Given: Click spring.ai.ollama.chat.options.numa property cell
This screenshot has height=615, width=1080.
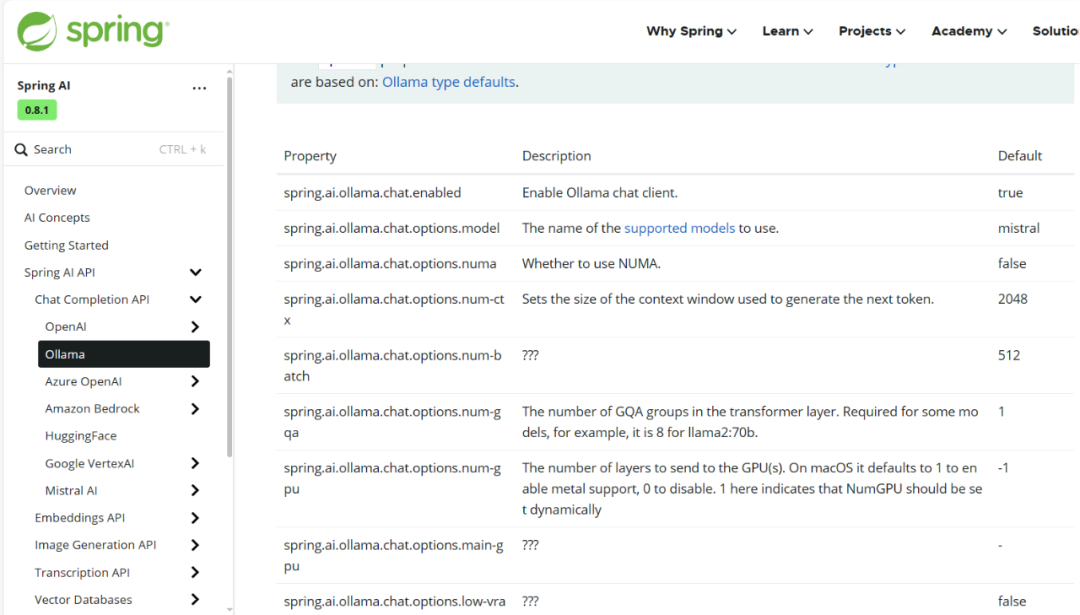Looking at the screenshot, I should click(x=390, y=264).
